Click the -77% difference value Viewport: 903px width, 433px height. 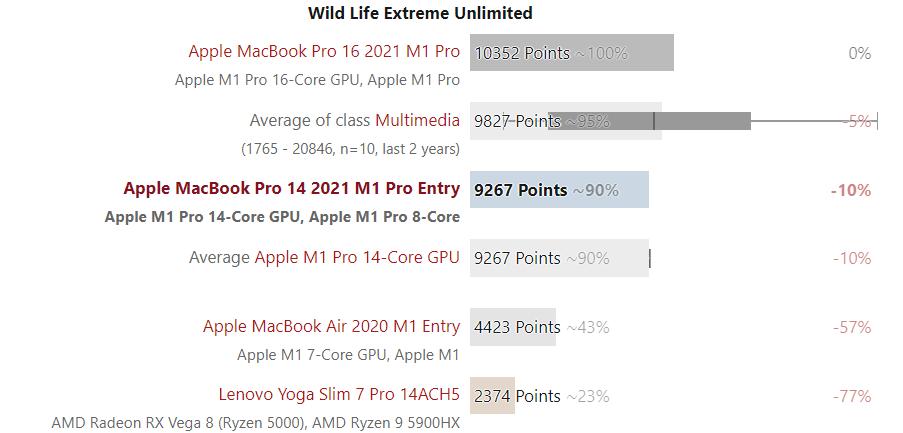click(x=852, y=396)
